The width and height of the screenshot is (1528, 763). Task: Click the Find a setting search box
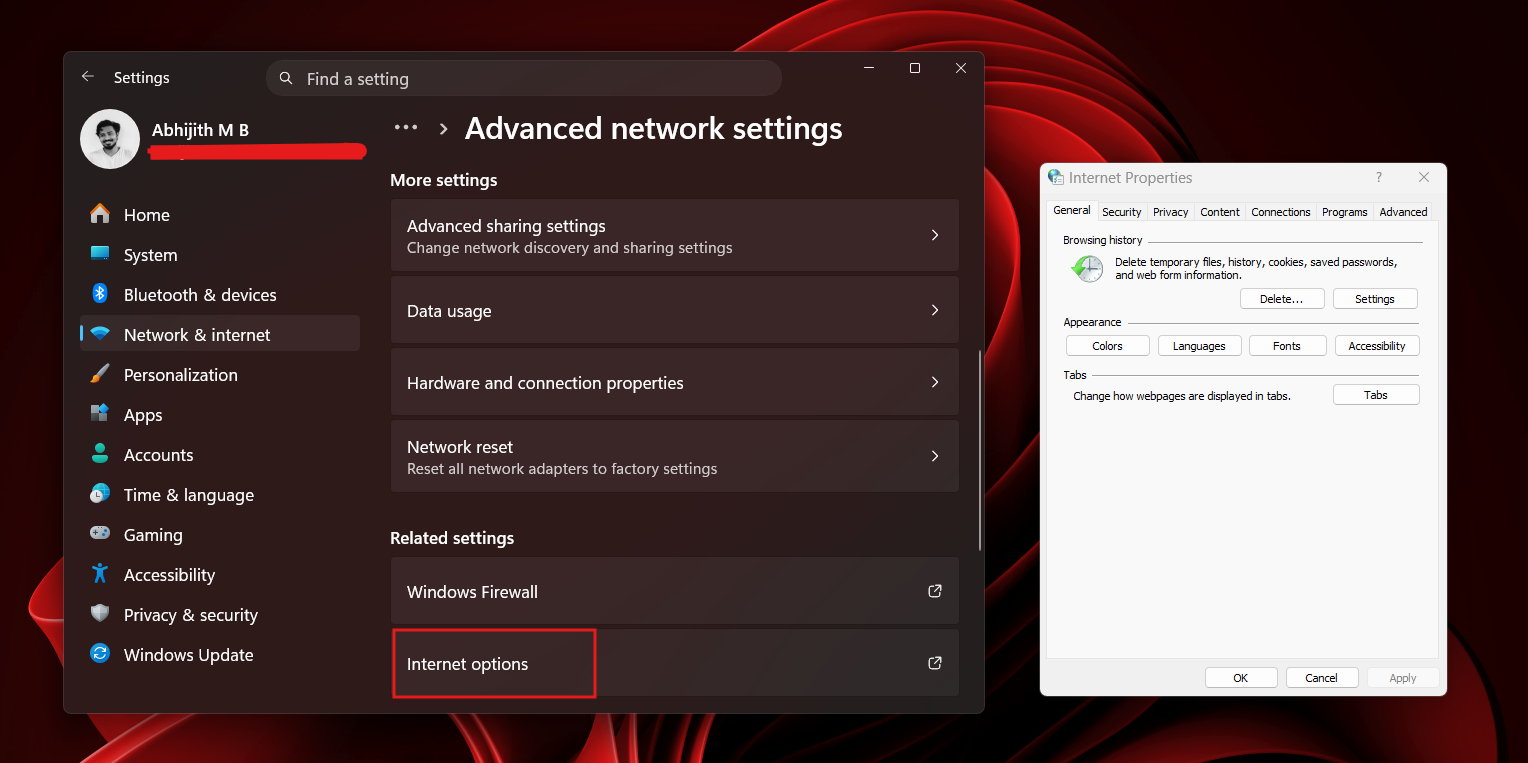524,78
